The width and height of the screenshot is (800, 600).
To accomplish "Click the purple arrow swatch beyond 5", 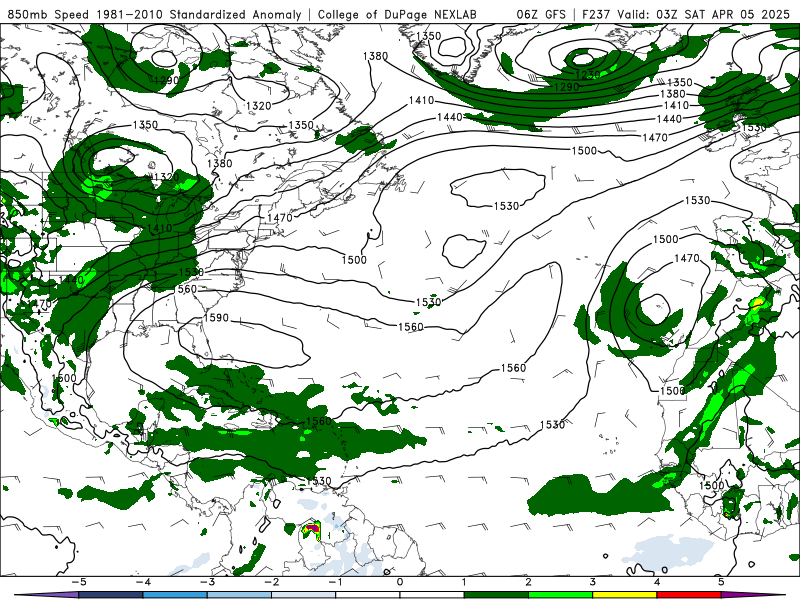I will click(753, 595).
